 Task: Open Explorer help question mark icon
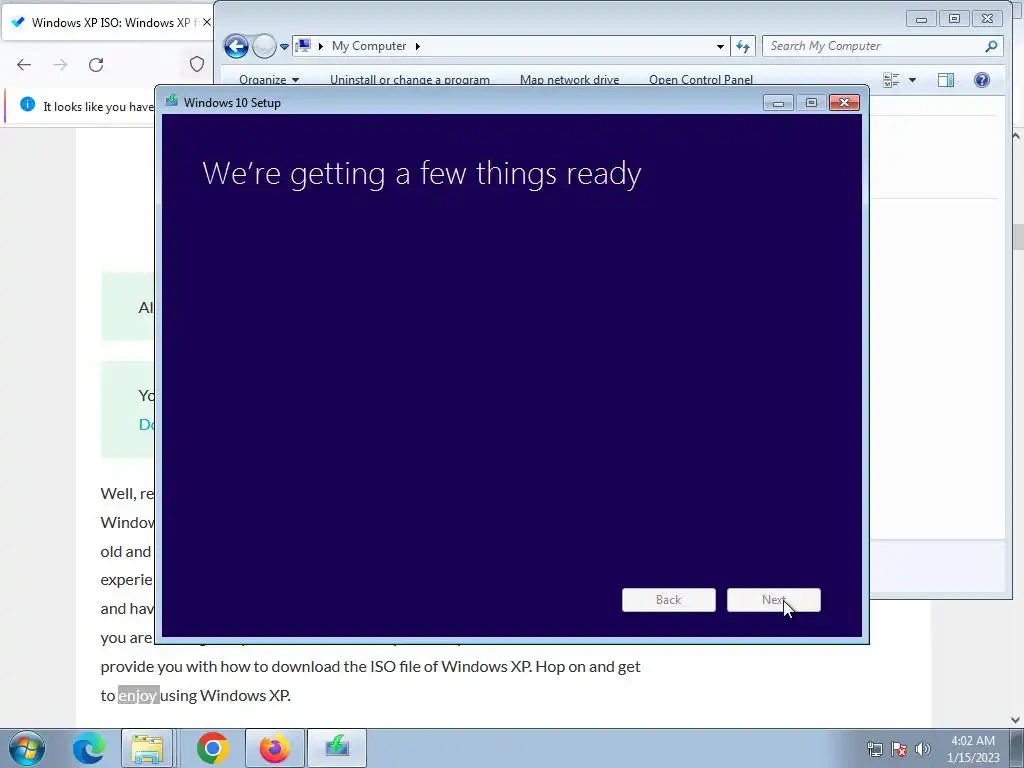(982, 80)
